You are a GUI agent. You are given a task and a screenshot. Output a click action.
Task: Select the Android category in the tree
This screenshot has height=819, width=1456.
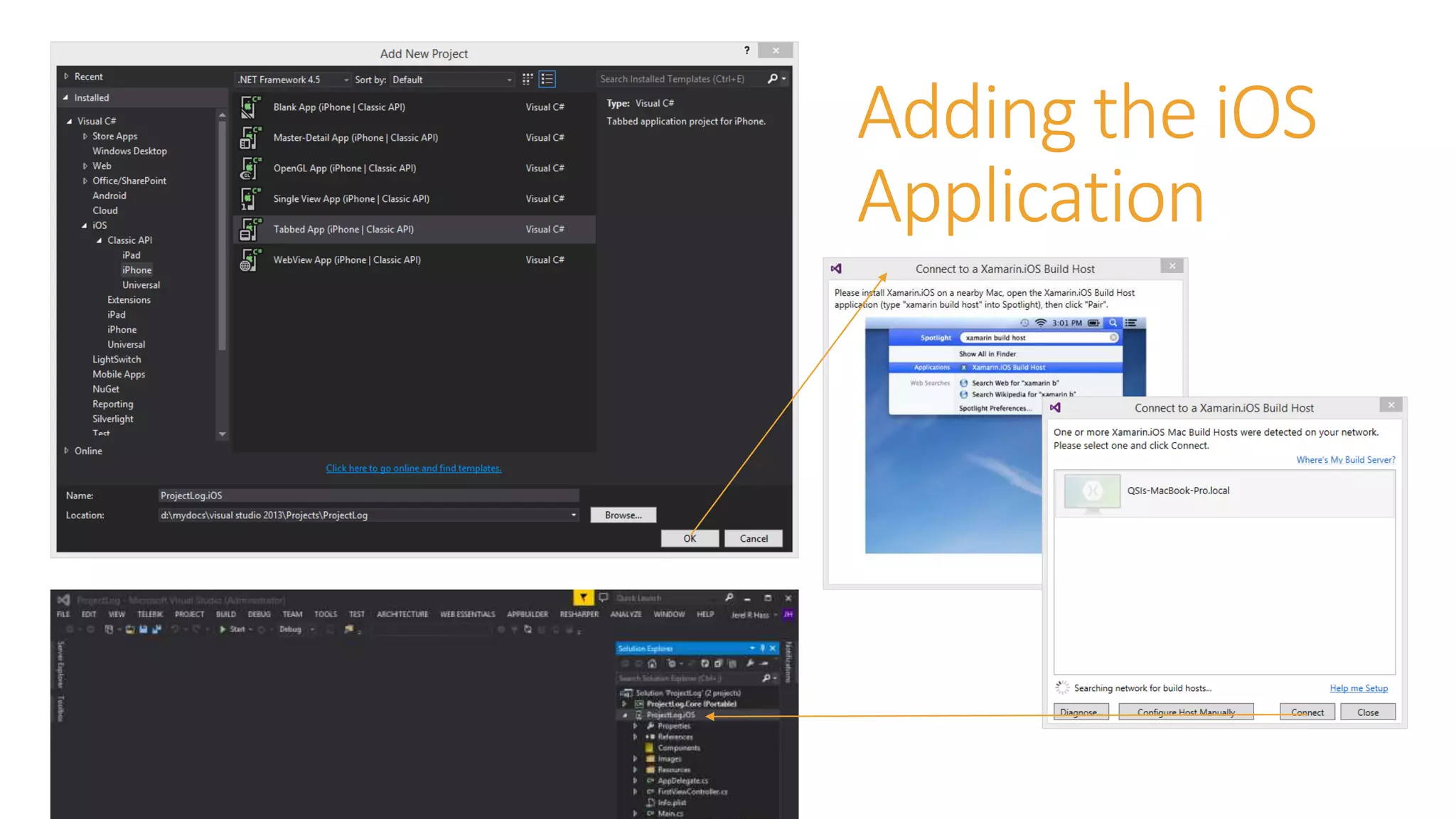click(109, 196)
